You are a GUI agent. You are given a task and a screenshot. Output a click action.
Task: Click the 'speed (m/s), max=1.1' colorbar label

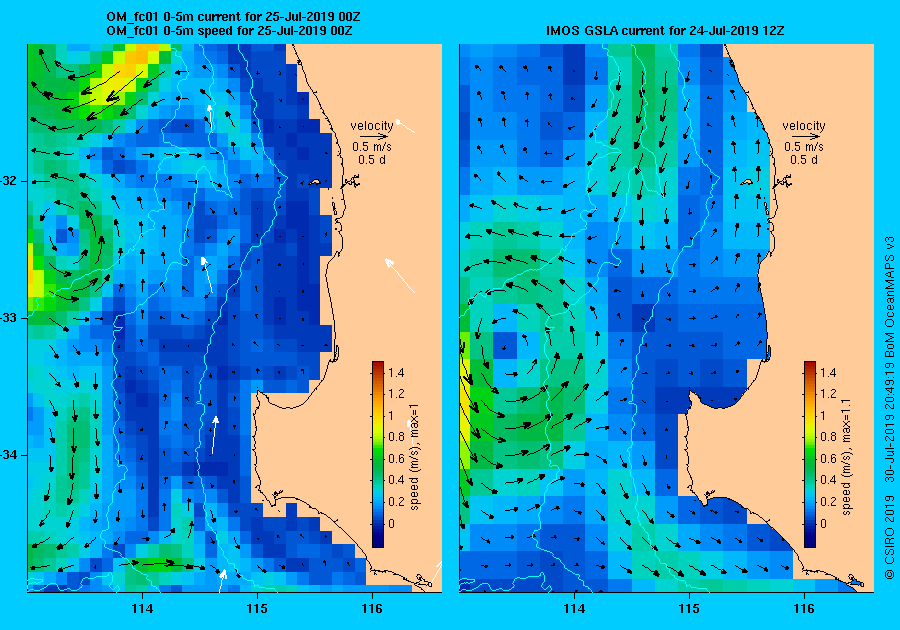point(847,457)
